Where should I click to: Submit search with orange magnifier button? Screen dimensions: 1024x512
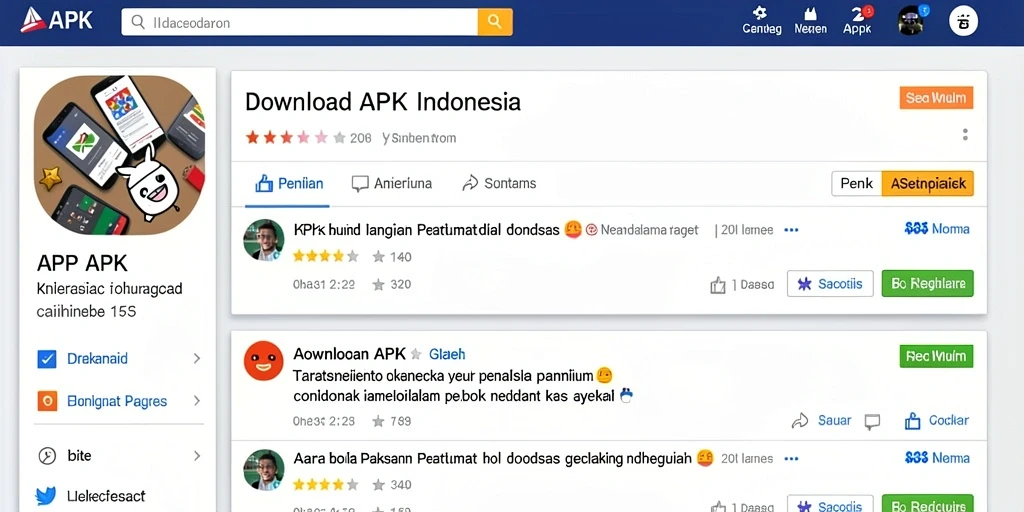tap(495, 22)
